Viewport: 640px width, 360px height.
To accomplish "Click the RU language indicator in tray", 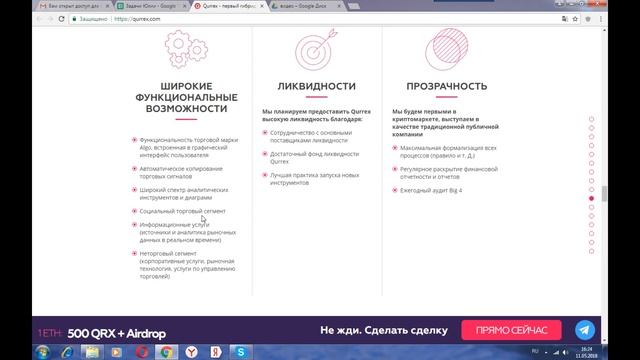I will click(x=535, y=351).
